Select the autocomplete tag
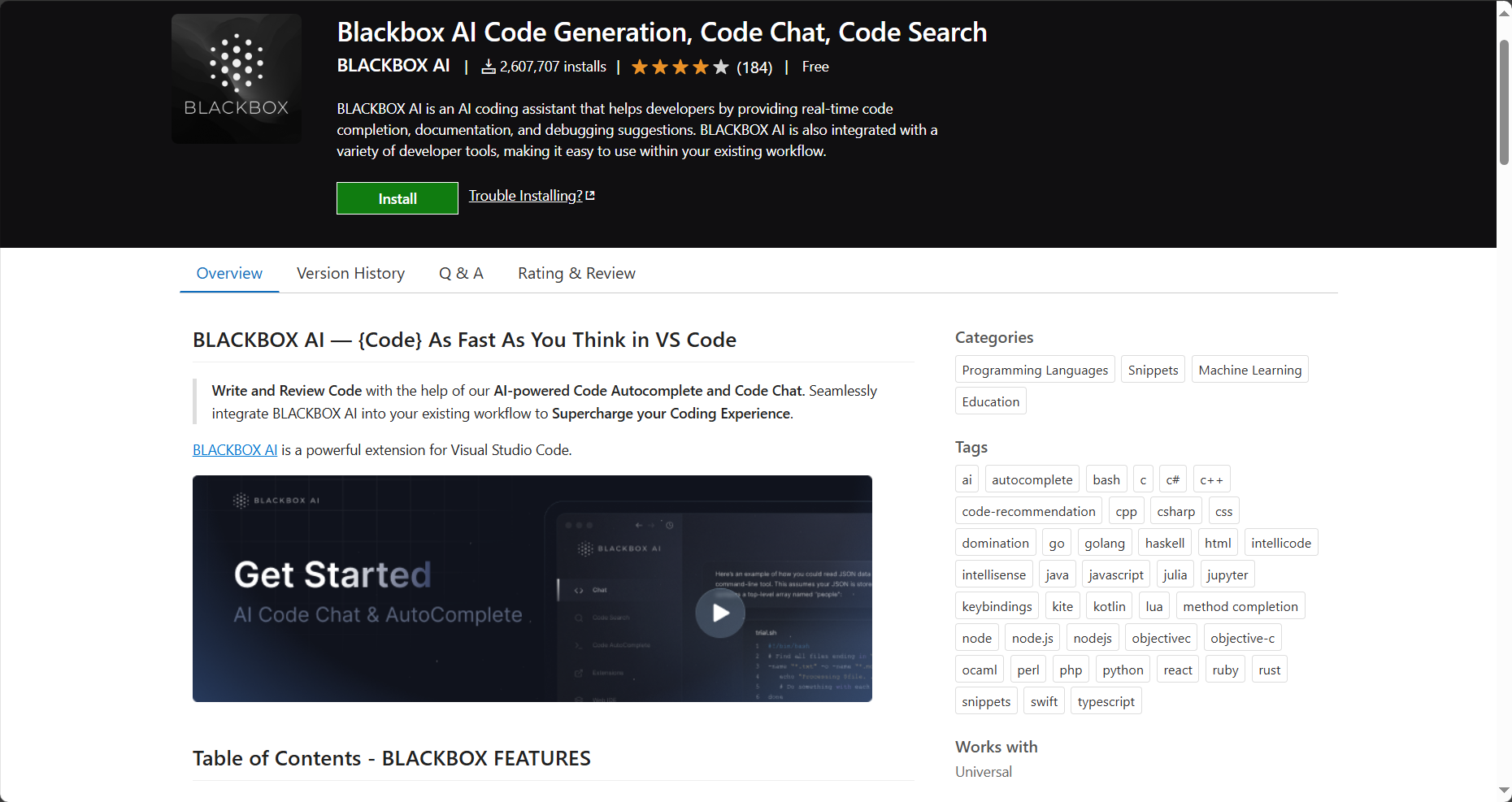1512x802 pixels. [1032, 479]
